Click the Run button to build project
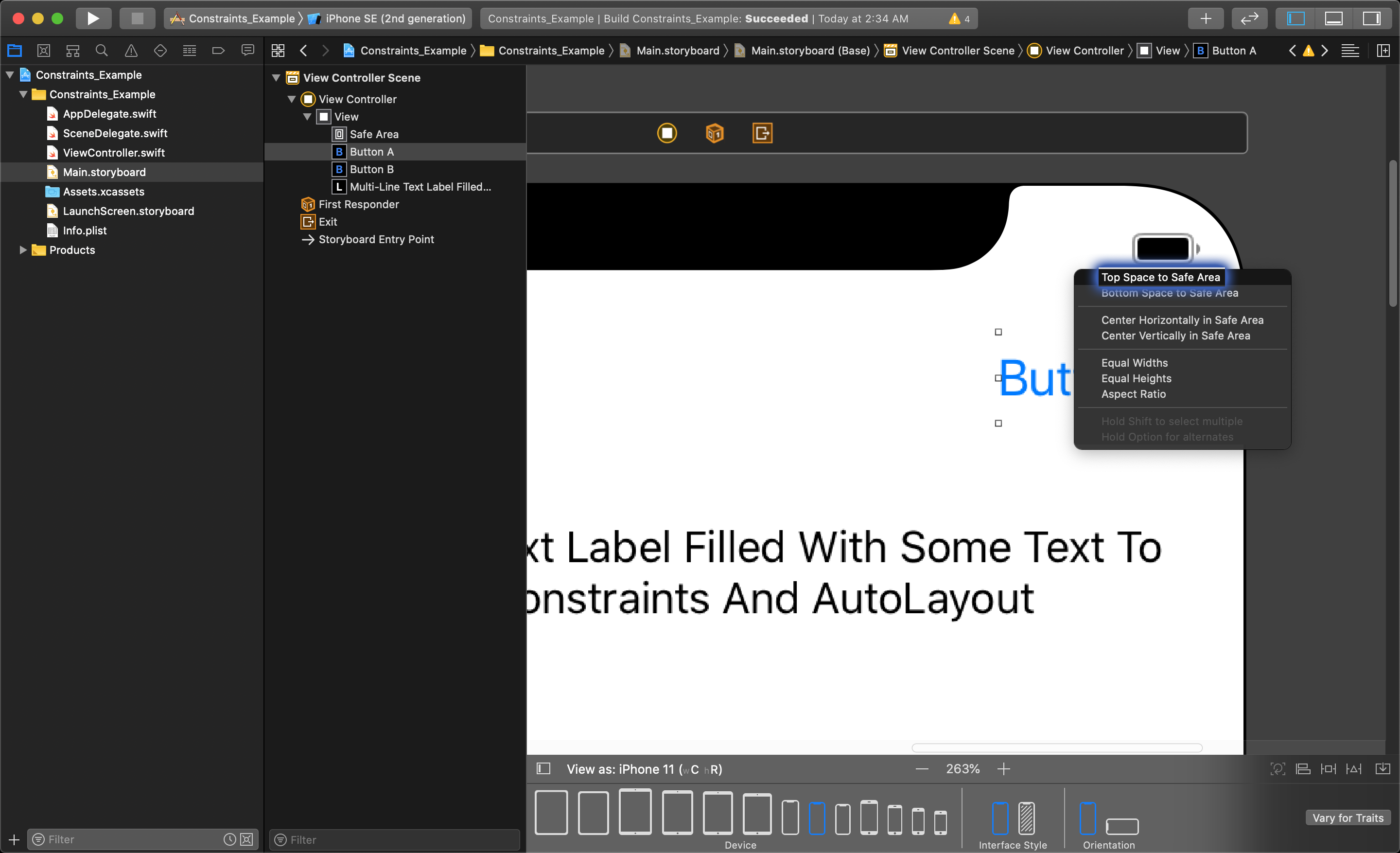The height and width of the screenshot is (853, 1400). click(x=92, y=17)
